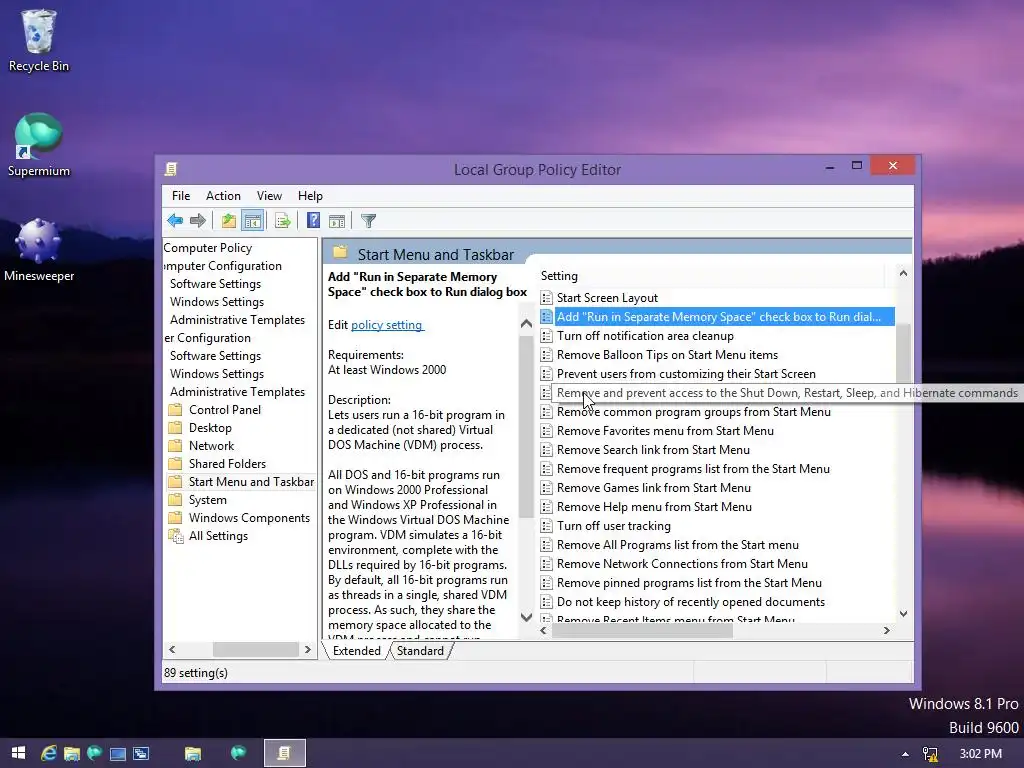This screenshot has height=768, width=1024.
Task: Click the taskbar clock showing 3:02 PM
Action: coord(980,754)
